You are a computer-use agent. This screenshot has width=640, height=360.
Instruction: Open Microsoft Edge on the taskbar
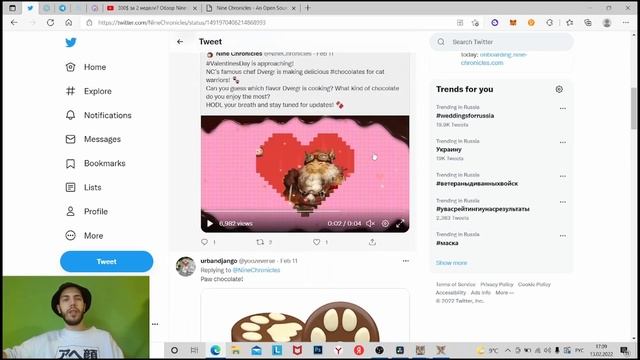(215, 350)
